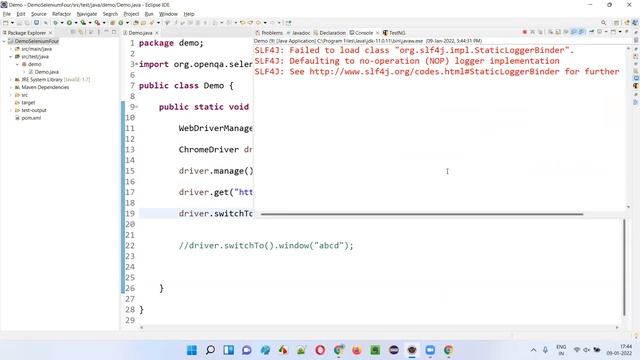Click the taskbar Search magnifier icon
Image resolution: width=640 pixels, height=360 pixels.
[x=210, y=350]
